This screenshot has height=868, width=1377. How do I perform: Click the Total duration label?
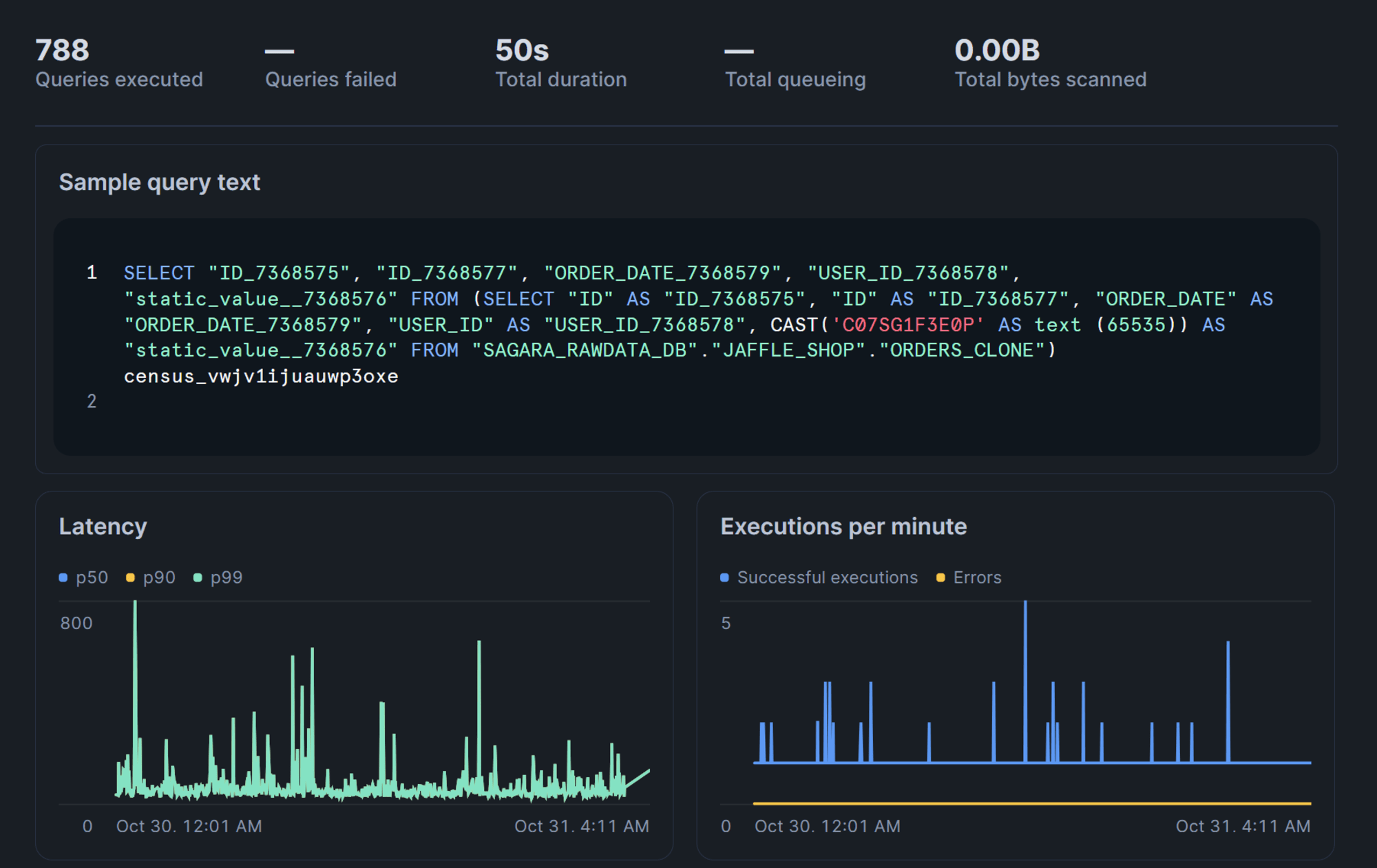point(561,80)
